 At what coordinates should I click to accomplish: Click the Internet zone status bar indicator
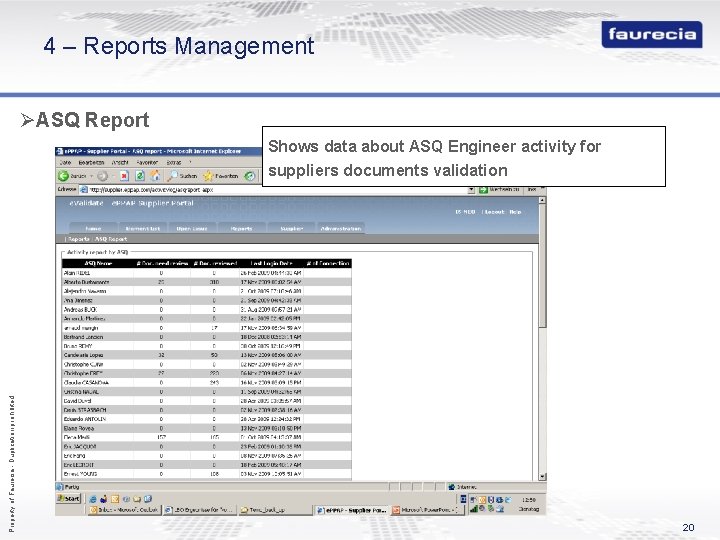[462, 487]
